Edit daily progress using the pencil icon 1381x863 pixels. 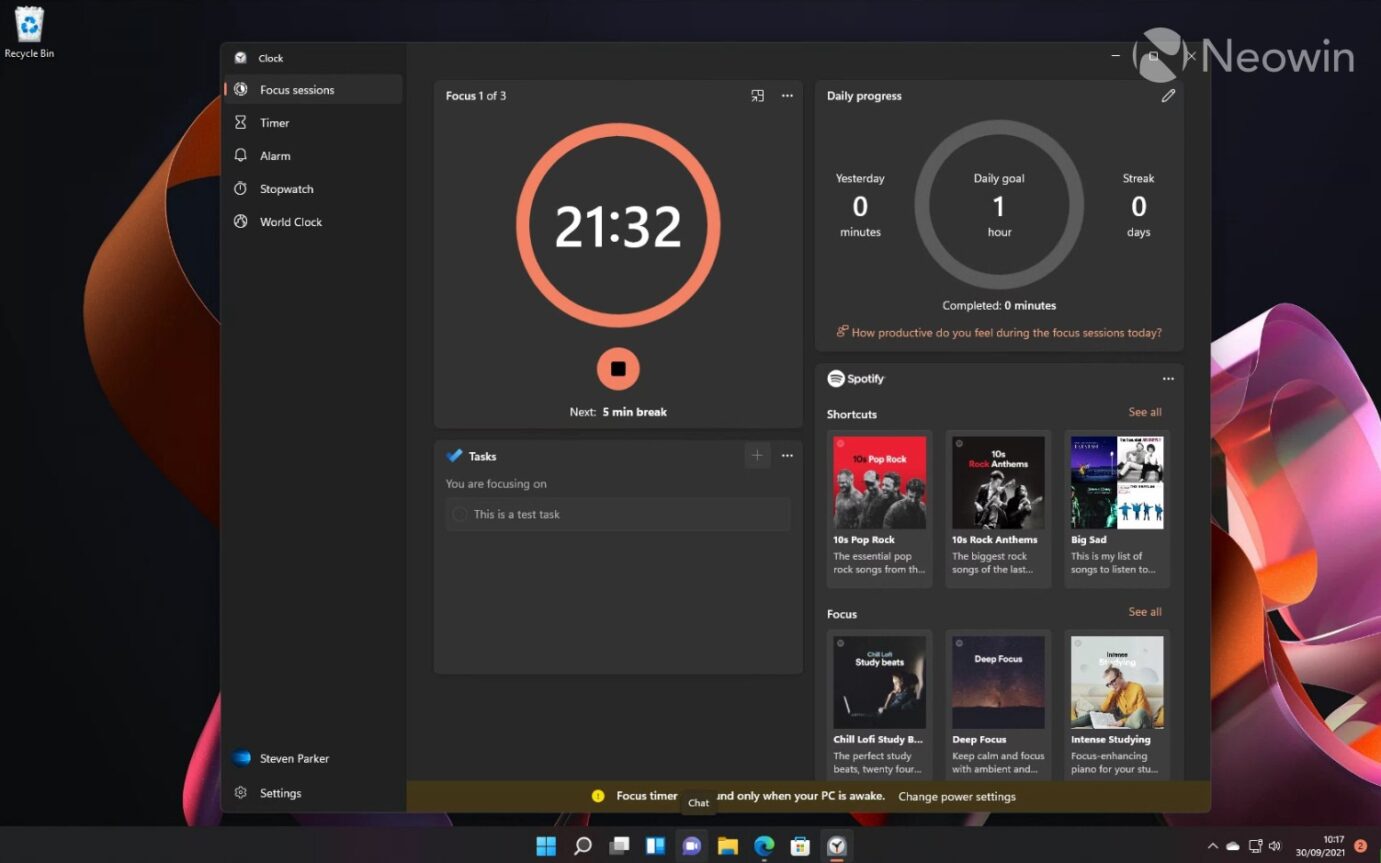1168,95
